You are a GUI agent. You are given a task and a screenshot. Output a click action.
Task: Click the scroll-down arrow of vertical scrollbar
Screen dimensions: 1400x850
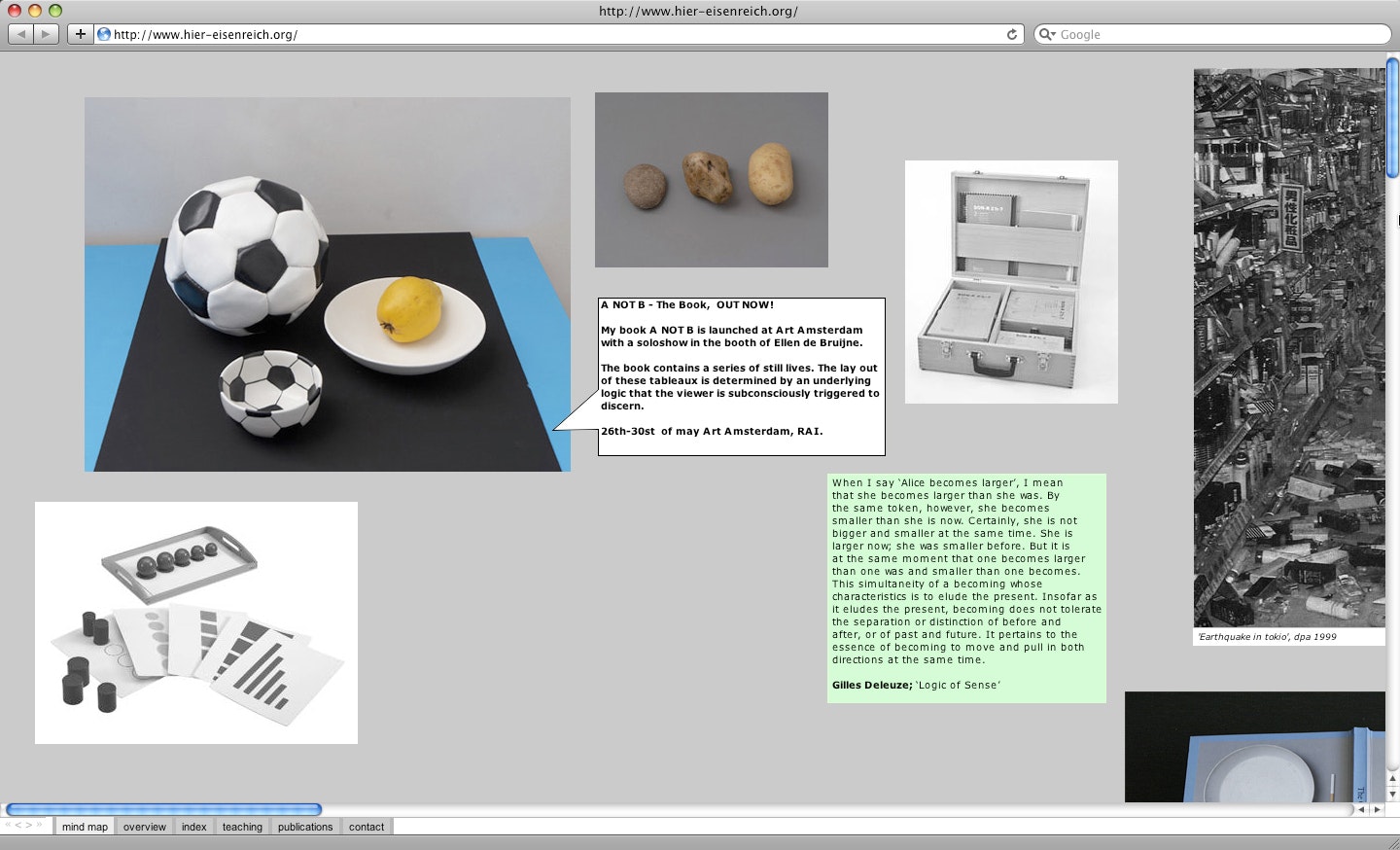pyautogui.click(x=1392, y=795)
